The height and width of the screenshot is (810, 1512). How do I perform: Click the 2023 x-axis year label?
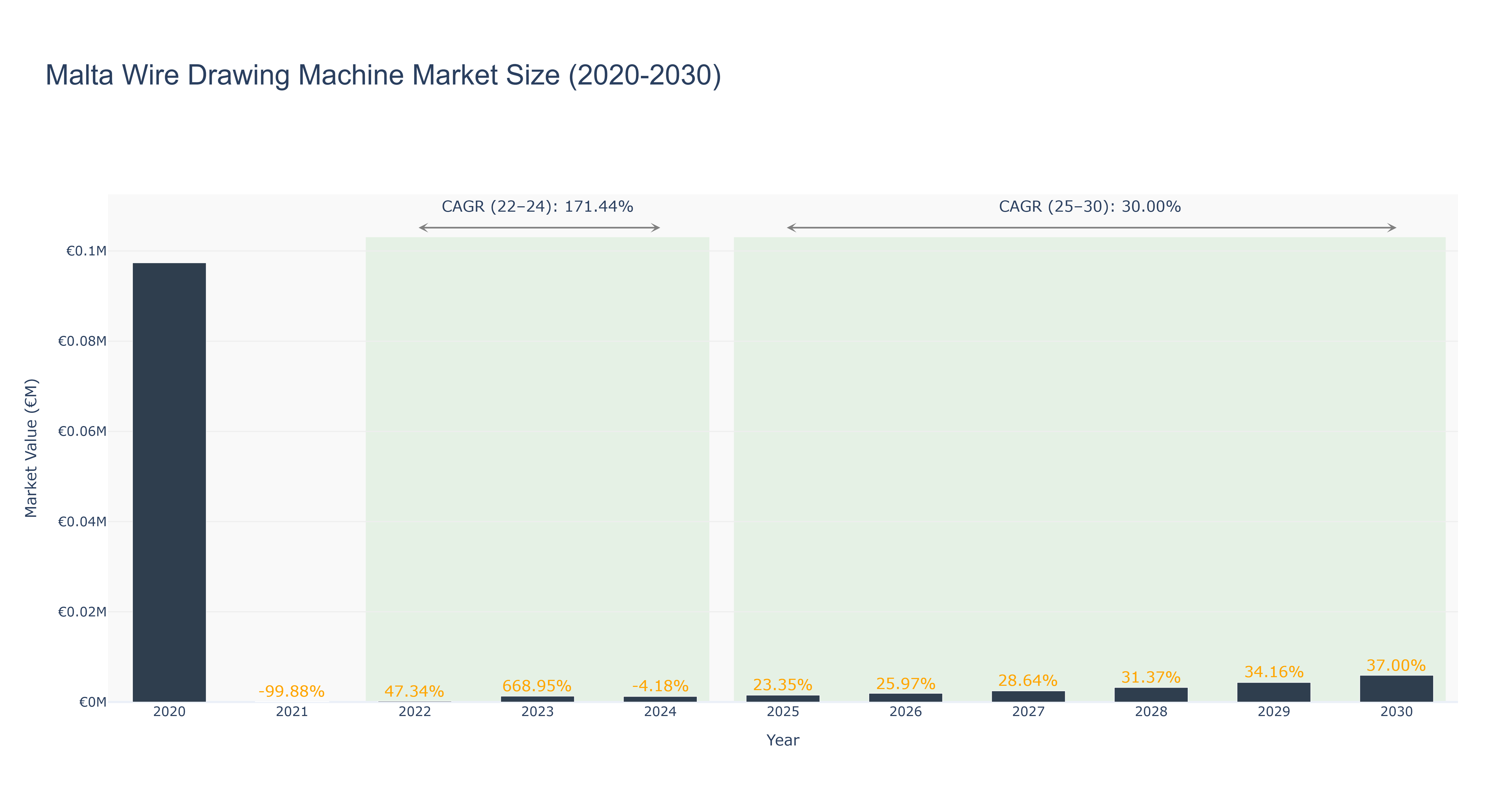coord(537,712)
